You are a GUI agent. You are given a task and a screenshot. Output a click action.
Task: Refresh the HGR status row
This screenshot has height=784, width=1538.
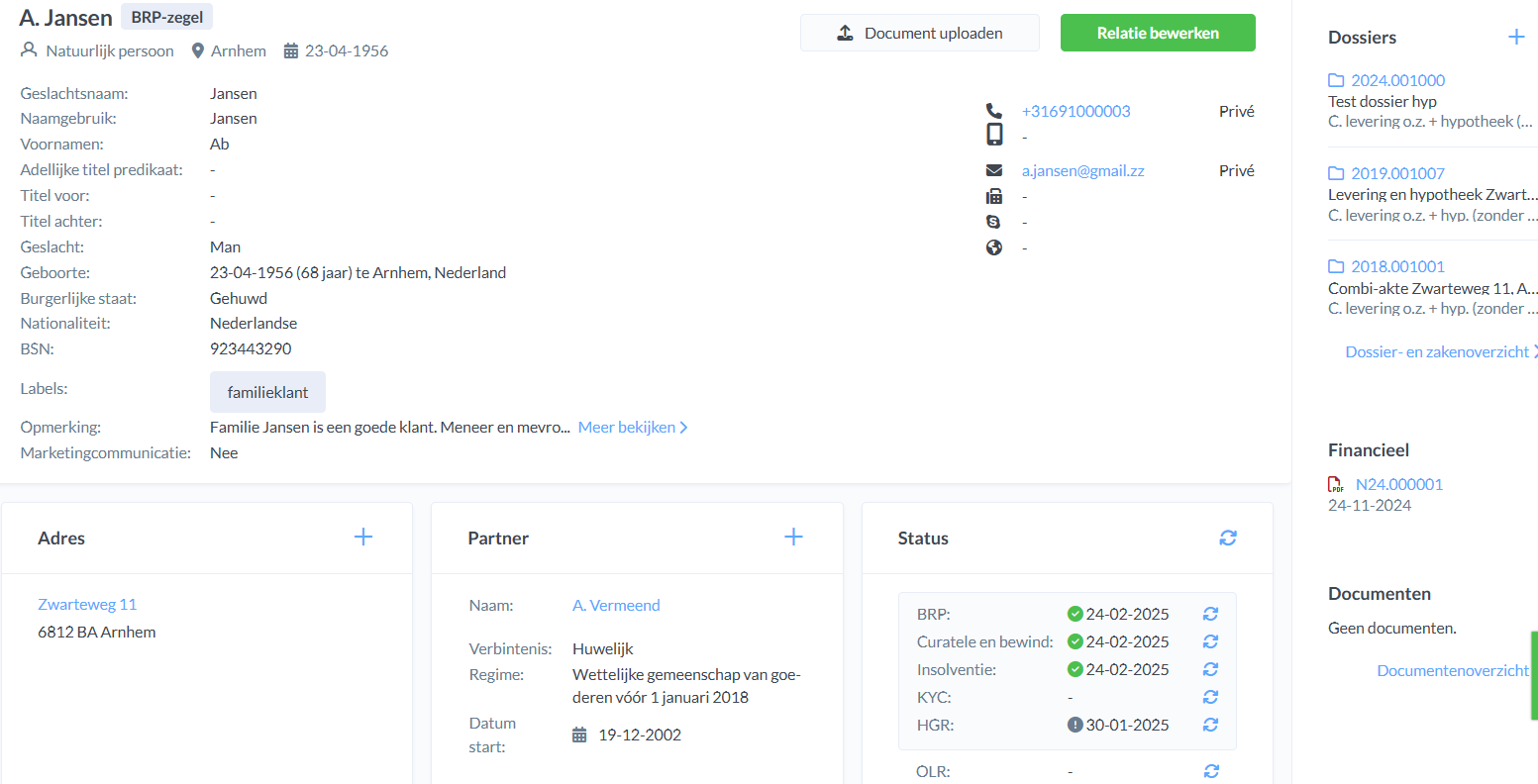click(x=1210, y=725)
